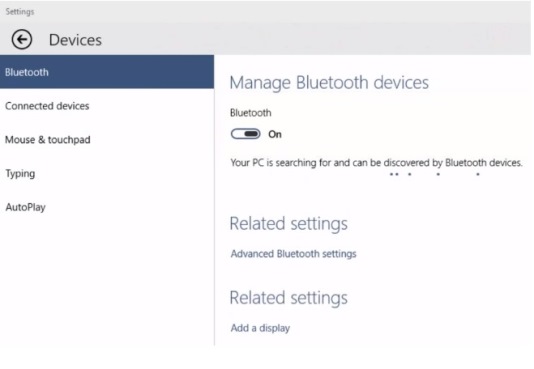Click the Manage Bluetooth devices heading
The width and height of the screenshot is (534, 369).
329,83
